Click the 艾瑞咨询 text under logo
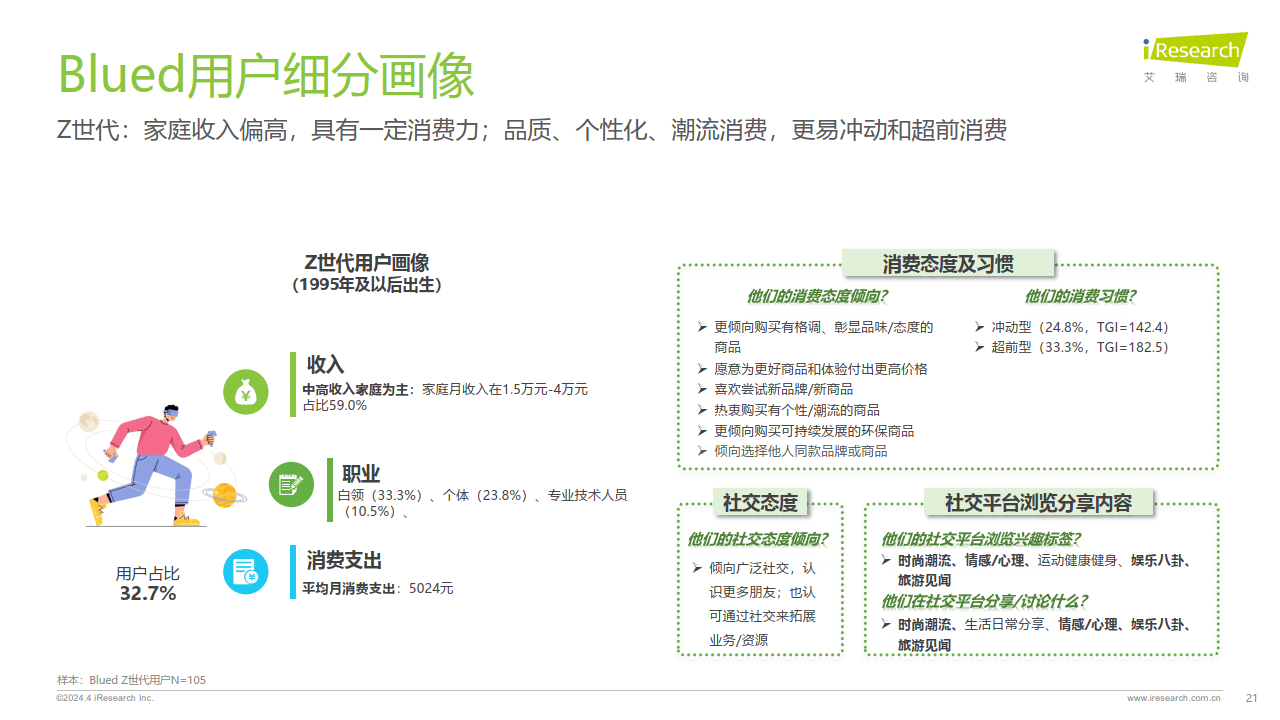This screenshot has width=1280, height=720. [1196, 78]
